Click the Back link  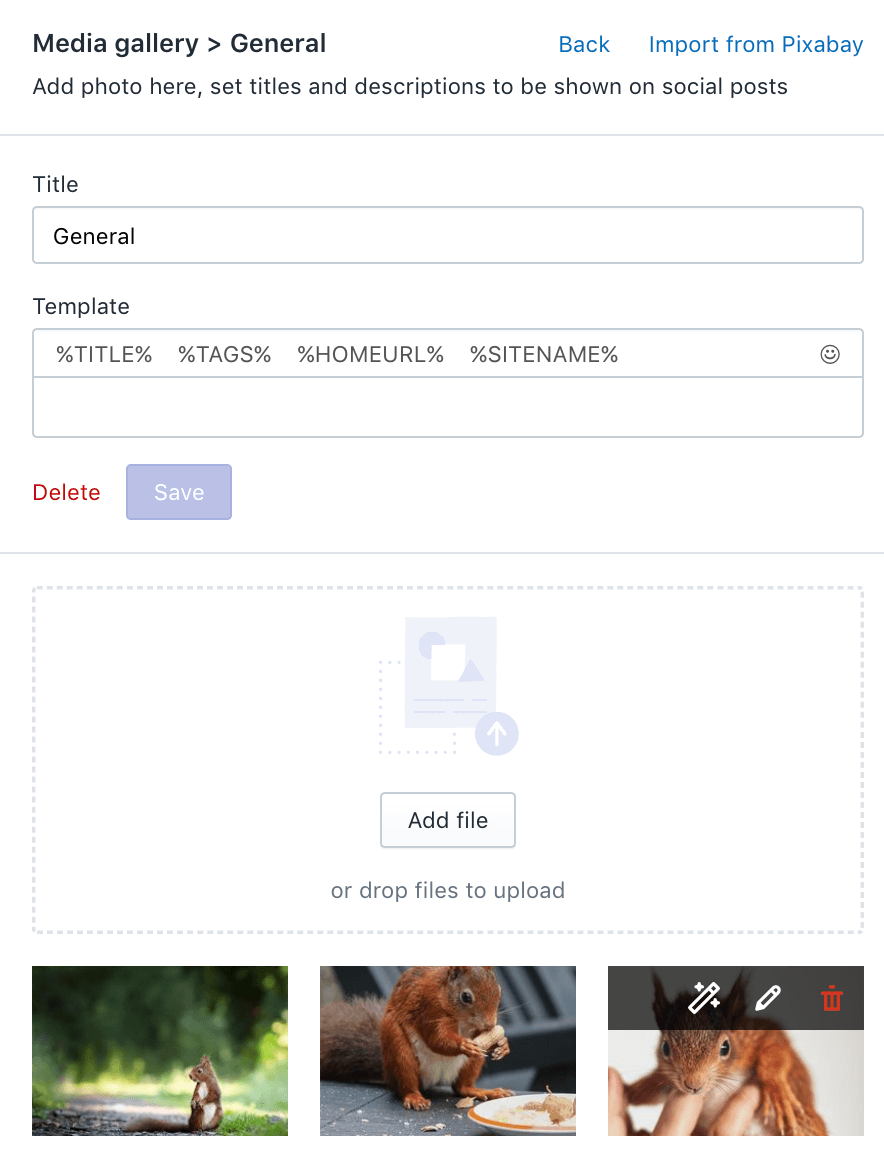pyautogui.click(x=584, y=44)
